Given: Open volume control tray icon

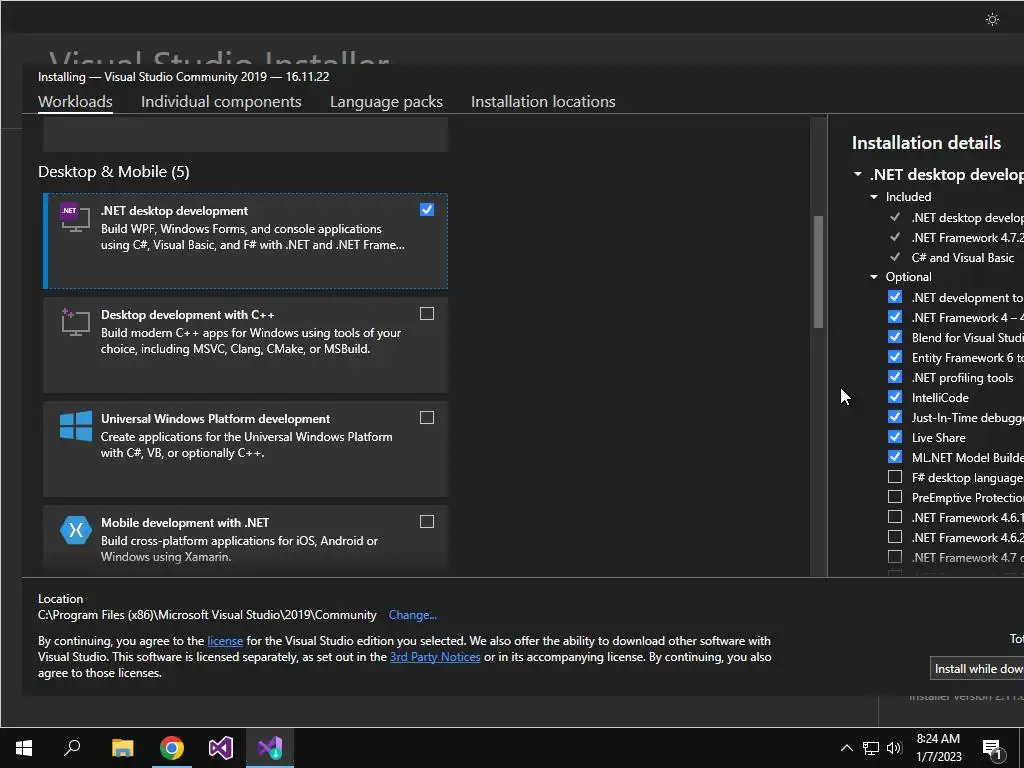Looking at the screenshot, I should tap(893, 748).
